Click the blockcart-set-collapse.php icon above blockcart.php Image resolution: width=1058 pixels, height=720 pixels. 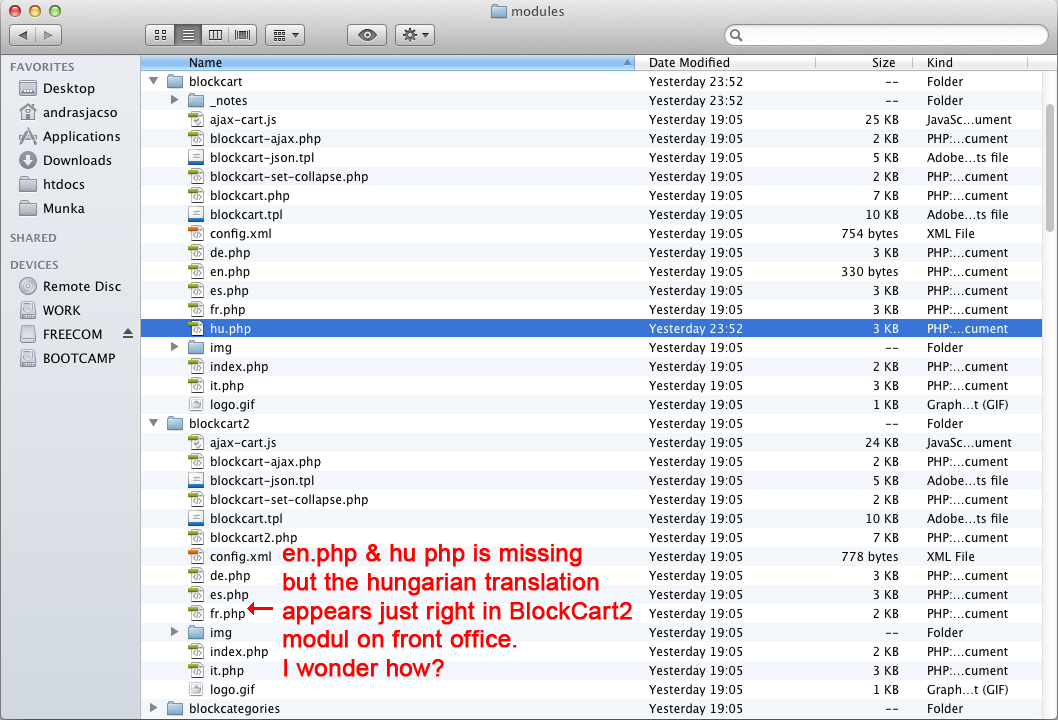click(196, 176)
